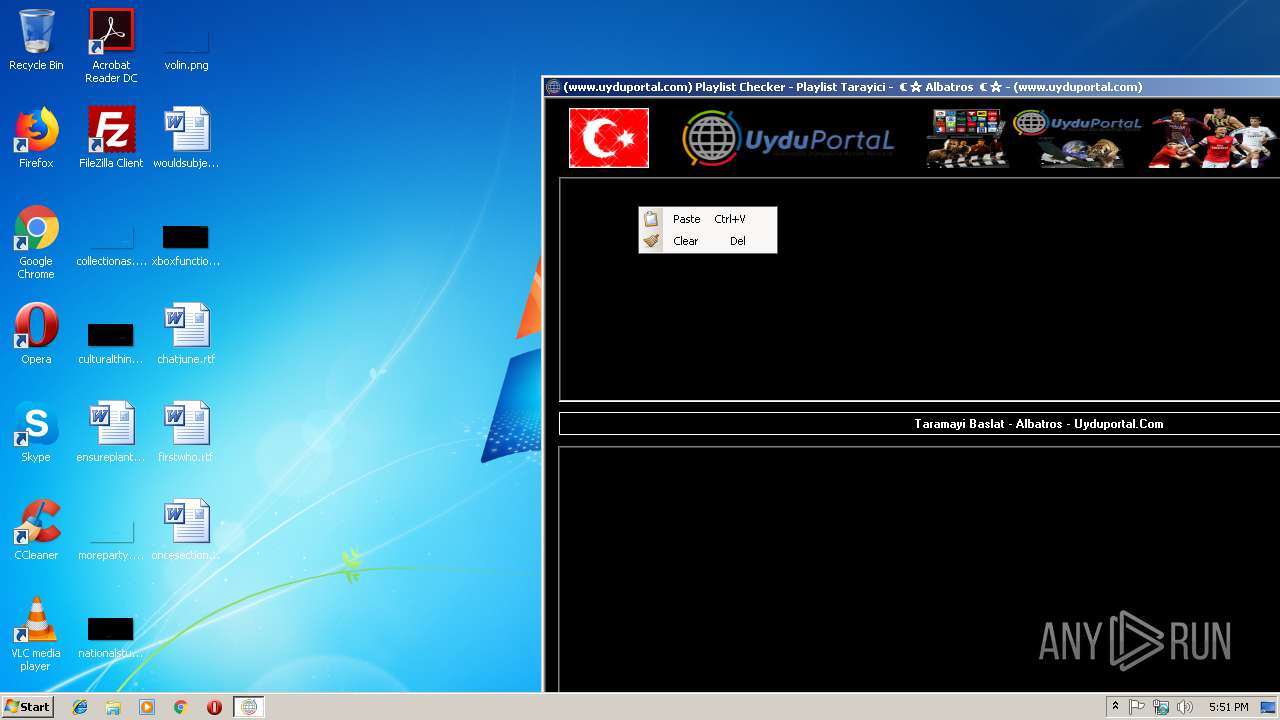Select the wouldsubje... Word document
Image resolution: width=1280 pixels, height=720 pixels.
(186, 138)
